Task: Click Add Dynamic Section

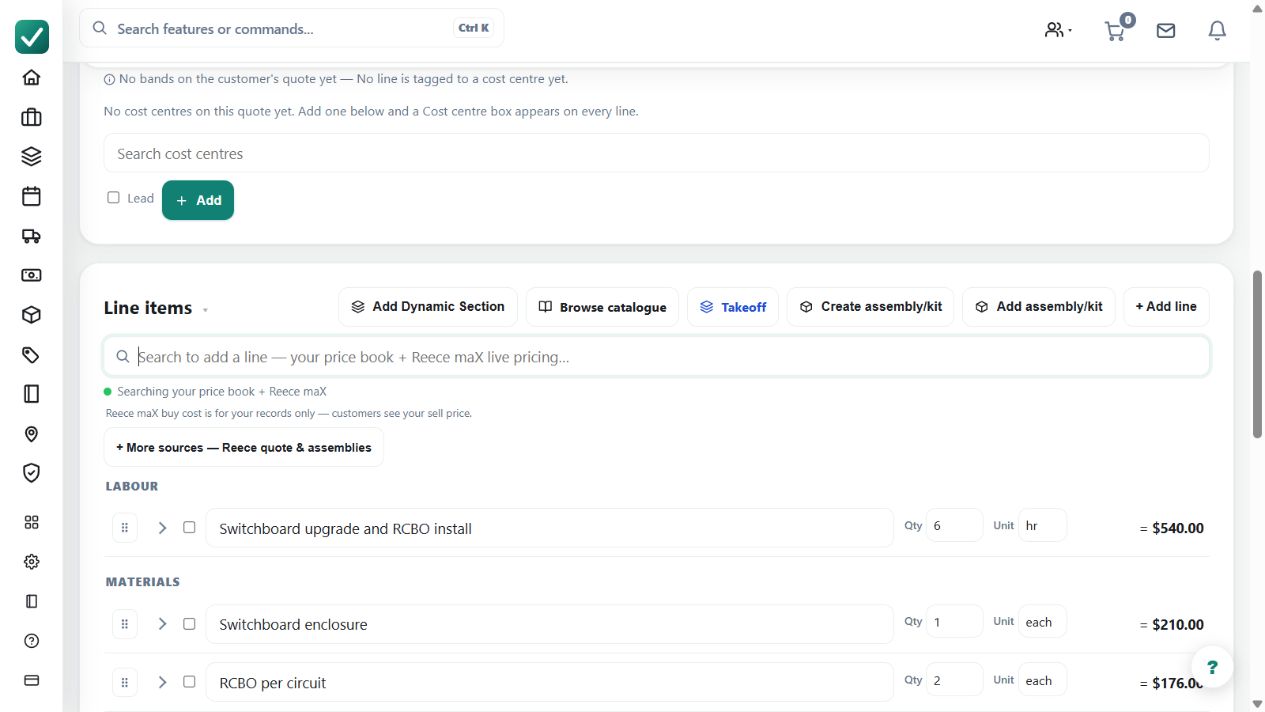Action: [428, 307]
